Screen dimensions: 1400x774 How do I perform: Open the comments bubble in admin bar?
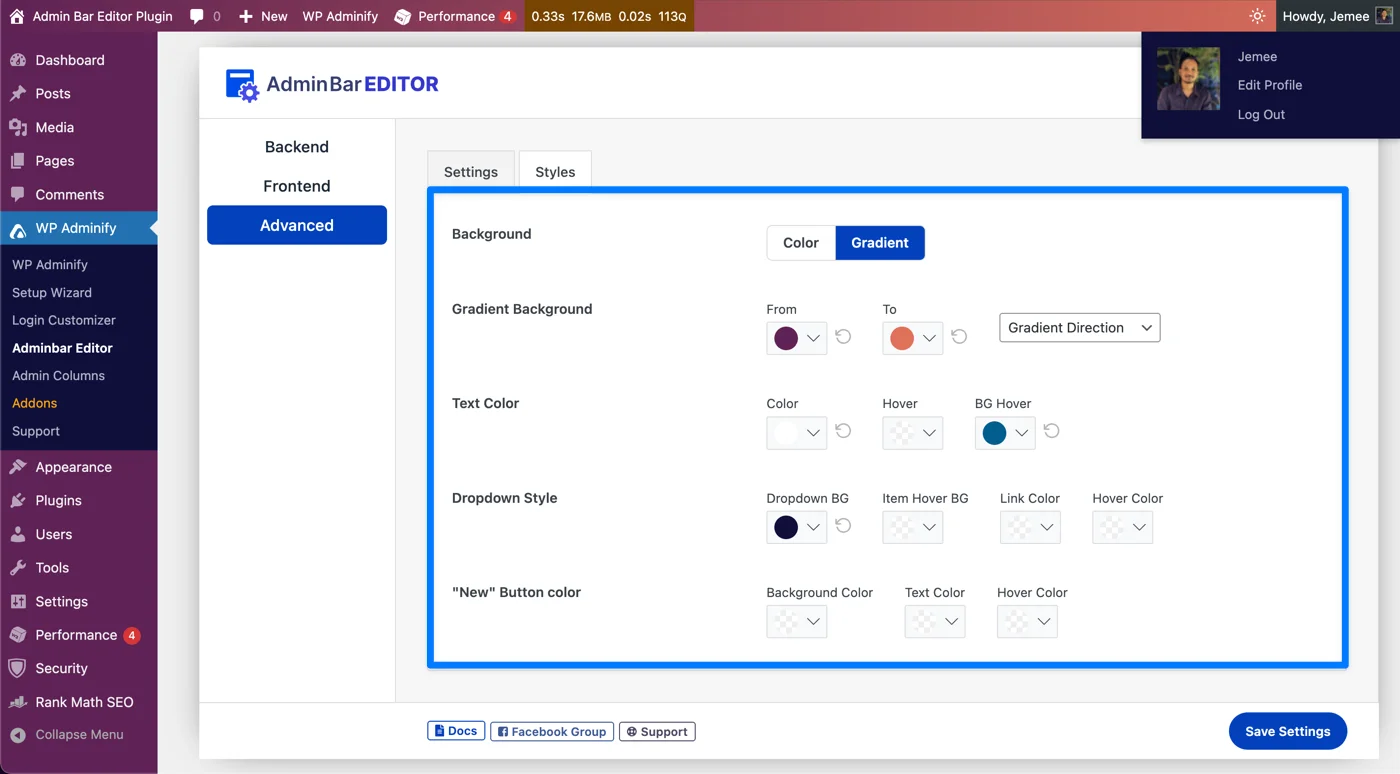(x=197, y=16)
